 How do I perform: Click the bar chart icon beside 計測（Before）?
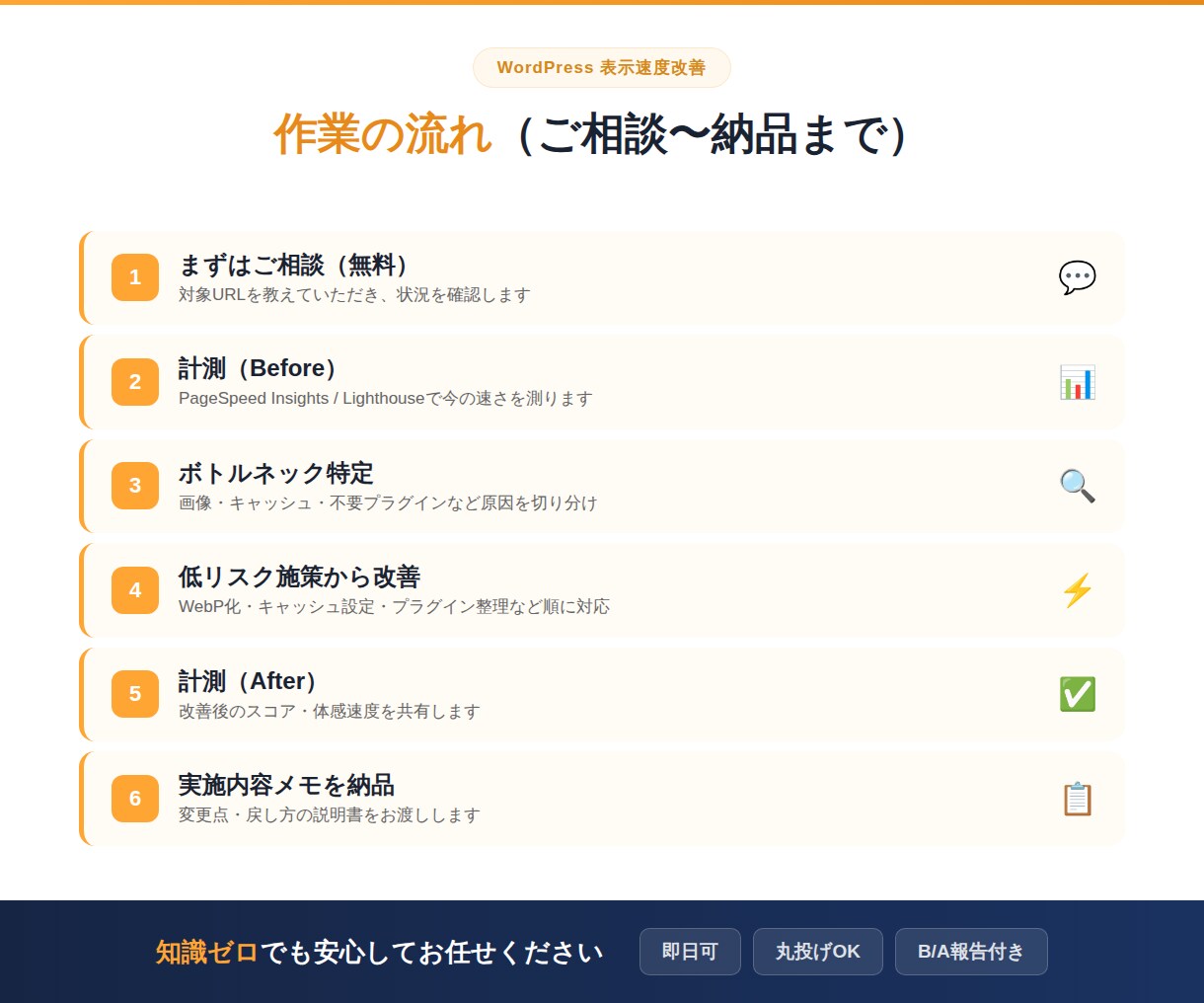click(1077, 382)
